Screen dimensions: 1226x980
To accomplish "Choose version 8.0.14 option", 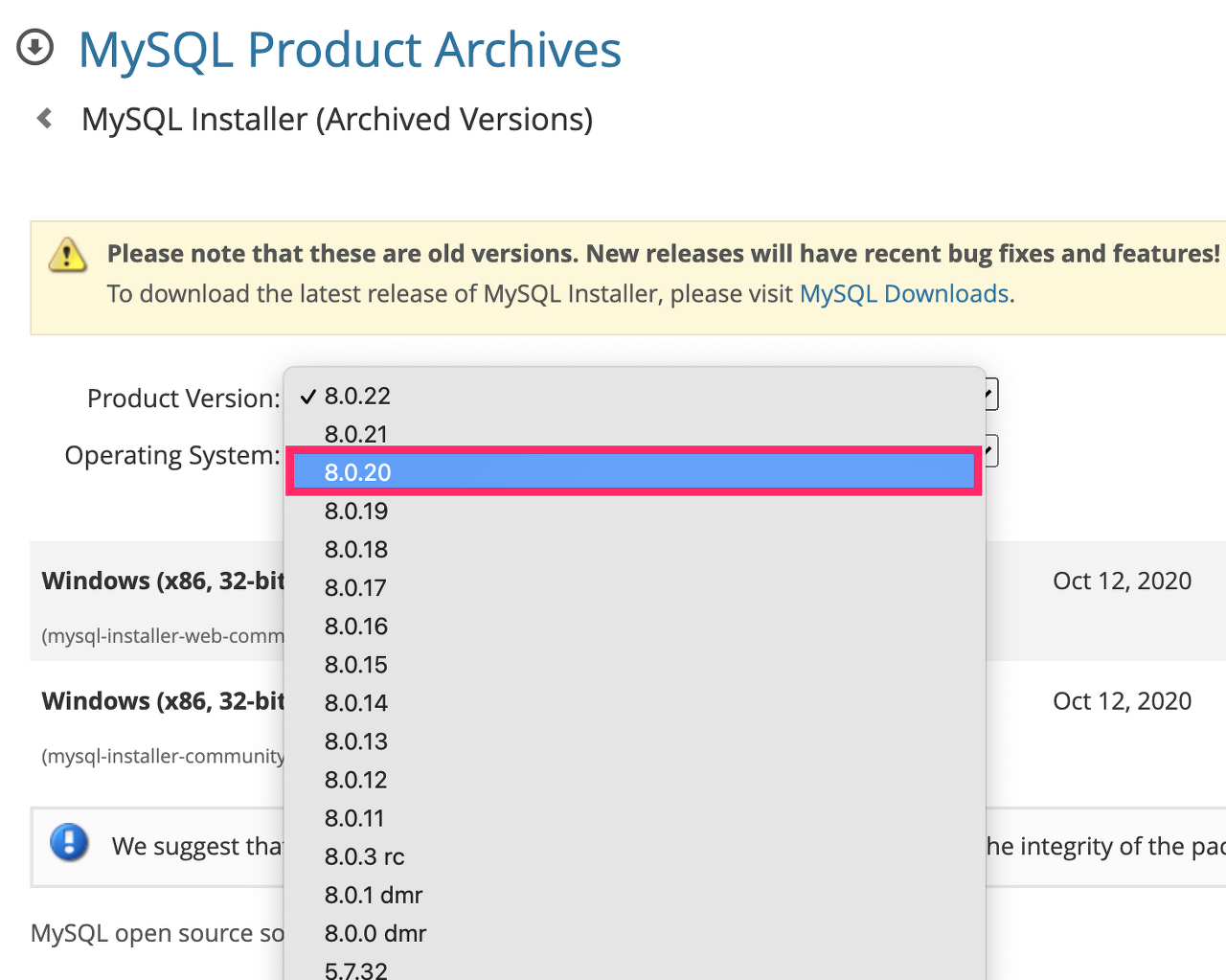I will (356, 702).
